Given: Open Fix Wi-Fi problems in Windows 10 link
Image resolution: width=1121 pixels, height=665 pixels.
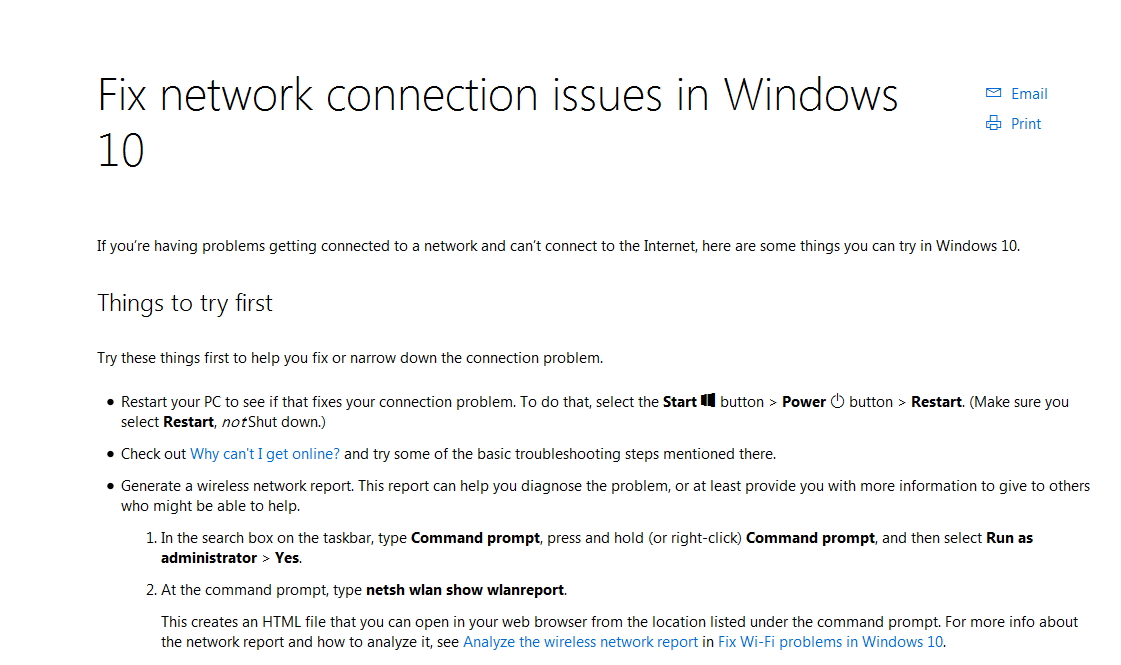Looking at the screenshot, I should click(x=830, y=642).
